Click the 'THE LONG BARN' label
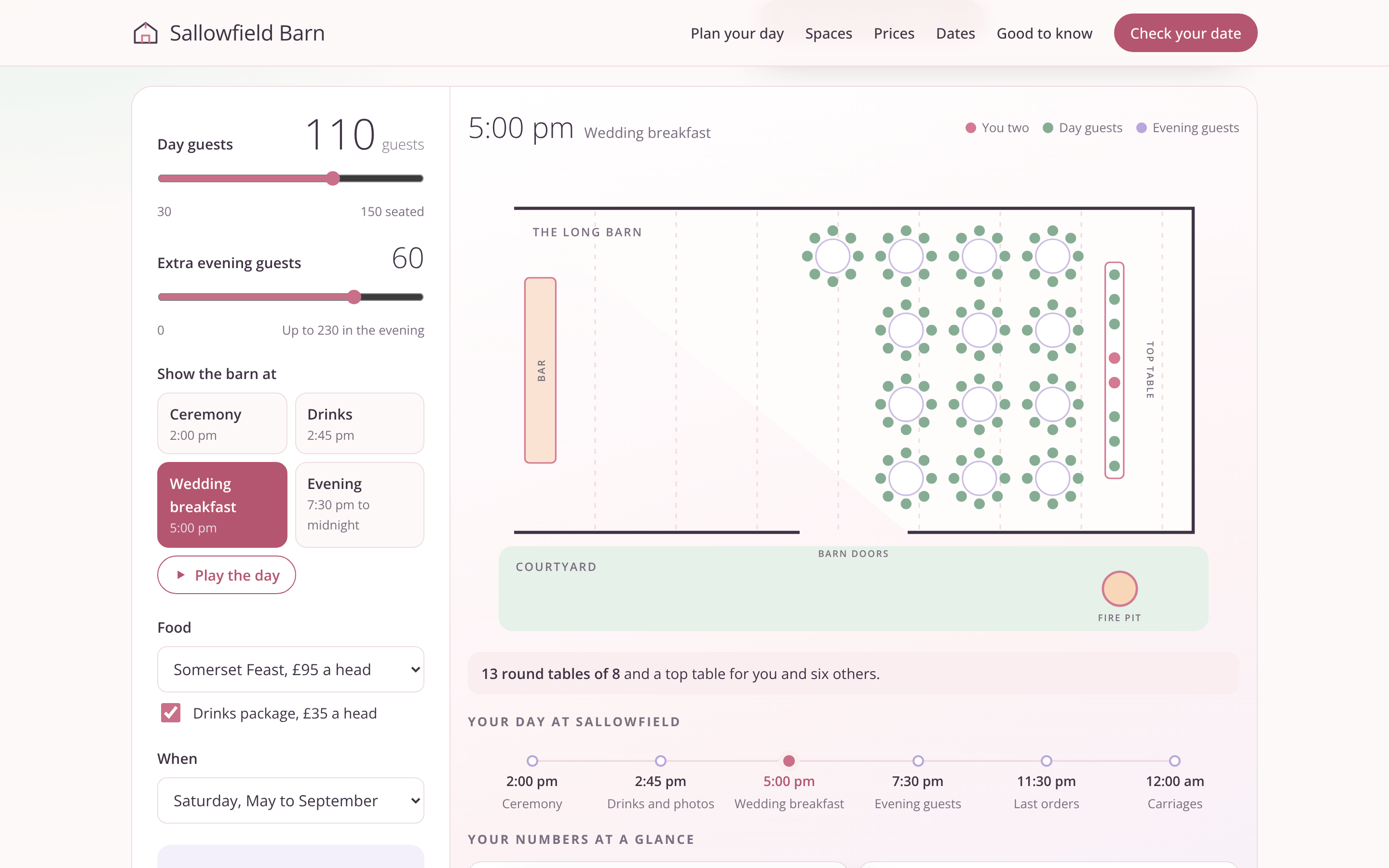 pos(587,232)
